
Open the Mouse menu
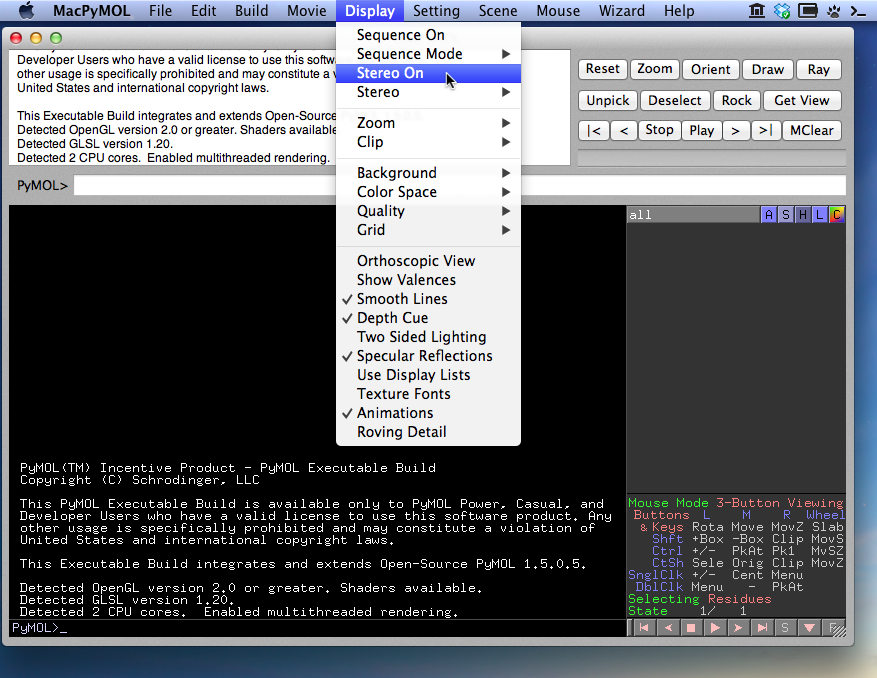[558, 11]
